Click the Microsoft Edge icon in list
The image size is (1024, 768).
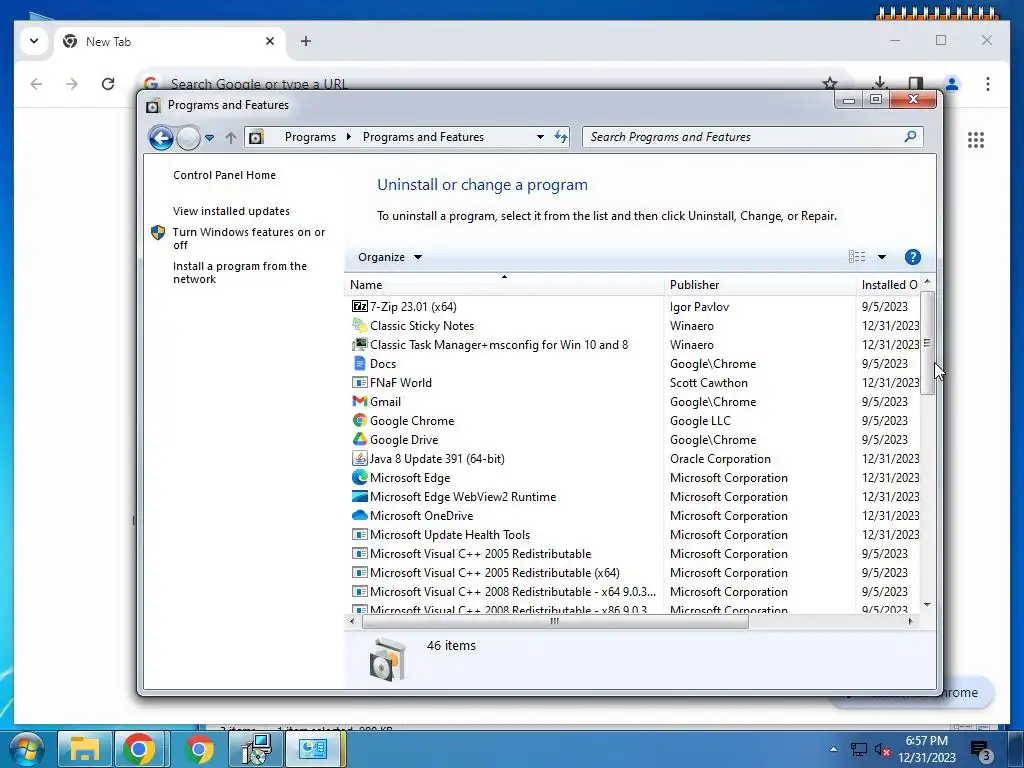pos(360,477)
